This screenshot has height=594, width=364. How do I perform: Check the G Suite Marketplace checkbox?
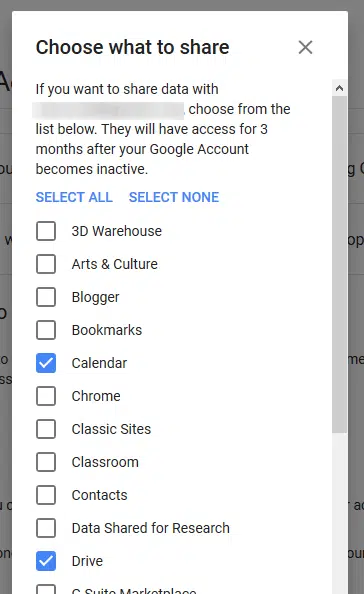click(46, 589)
